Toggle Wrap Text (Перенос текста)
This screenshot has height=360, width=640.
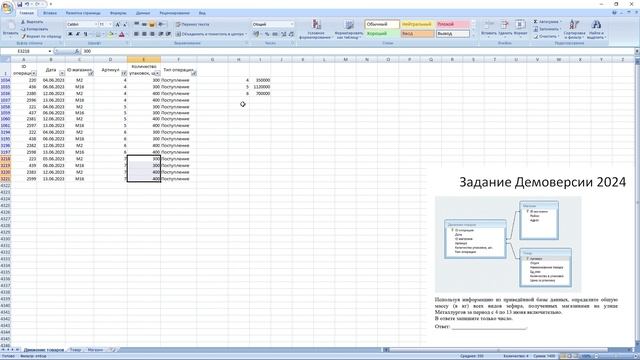[x=193, y=24]
